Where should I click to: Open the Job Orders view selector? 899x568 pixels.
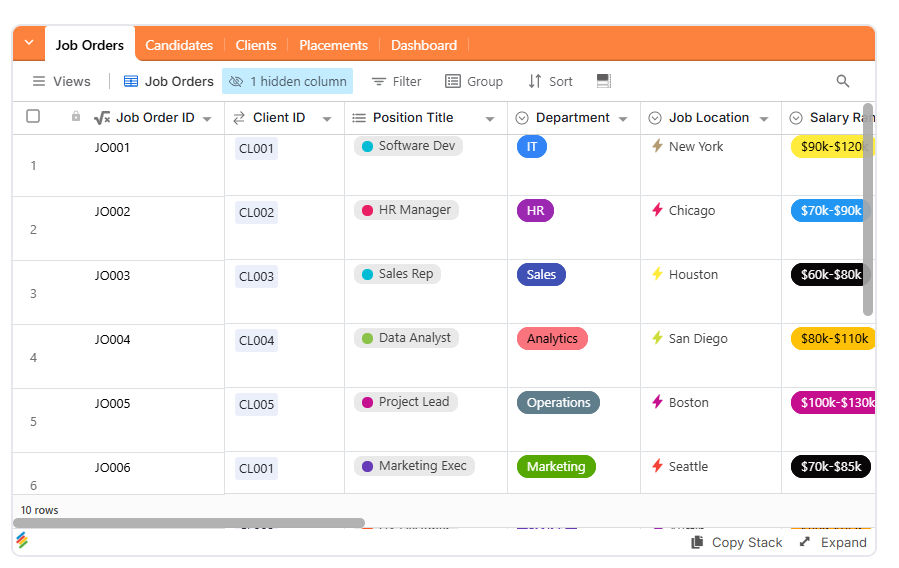[x=169, y=81]
